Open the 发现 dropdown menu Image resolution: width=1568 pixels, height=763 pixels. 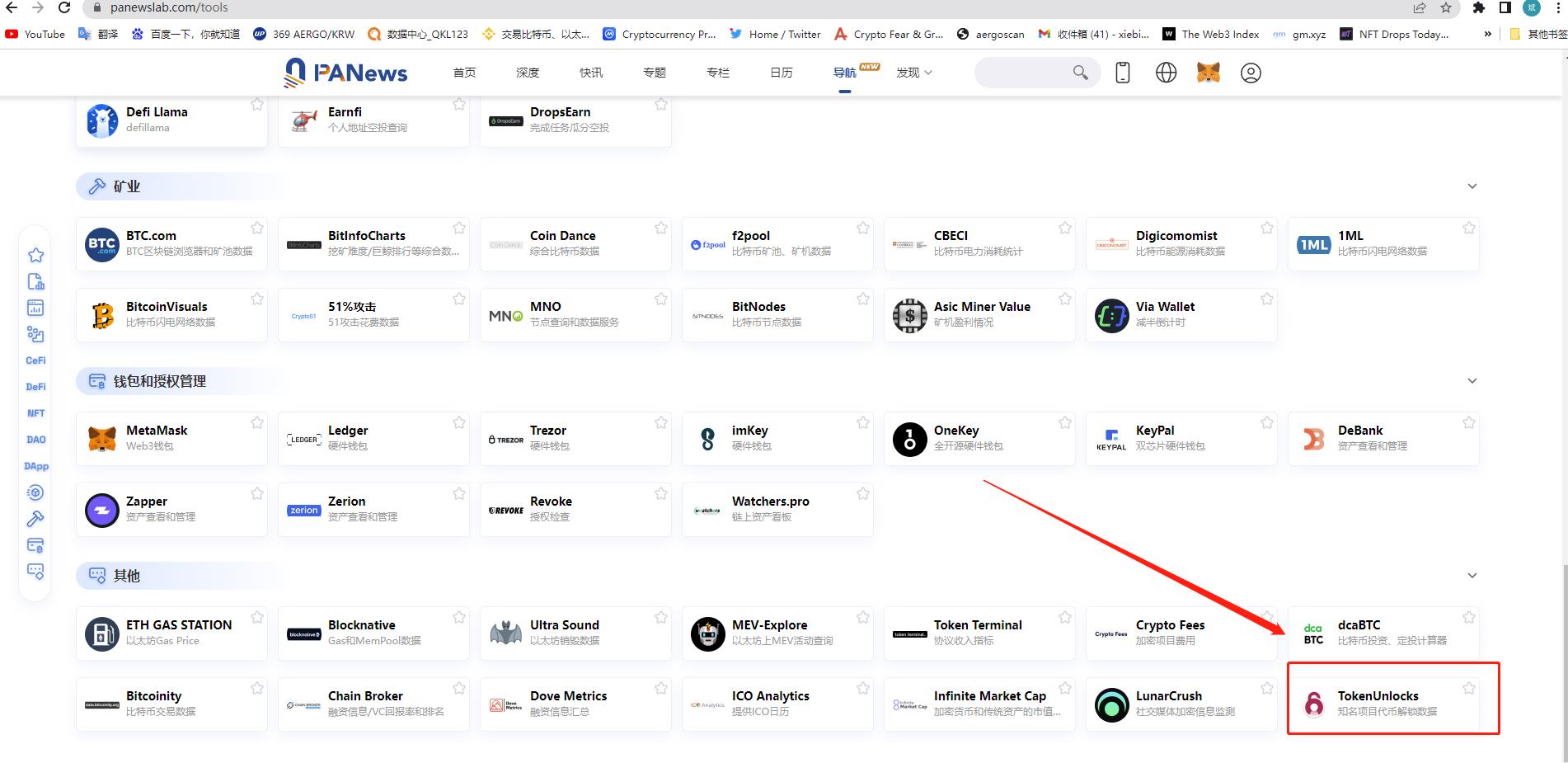coord(914,73)
